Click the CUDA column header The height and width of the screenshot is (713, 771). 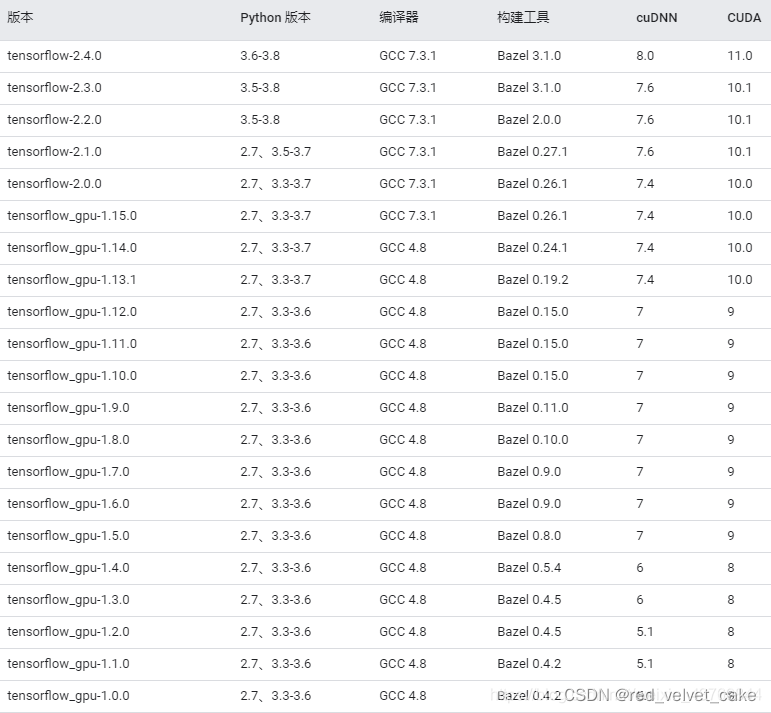click(744, 18)
